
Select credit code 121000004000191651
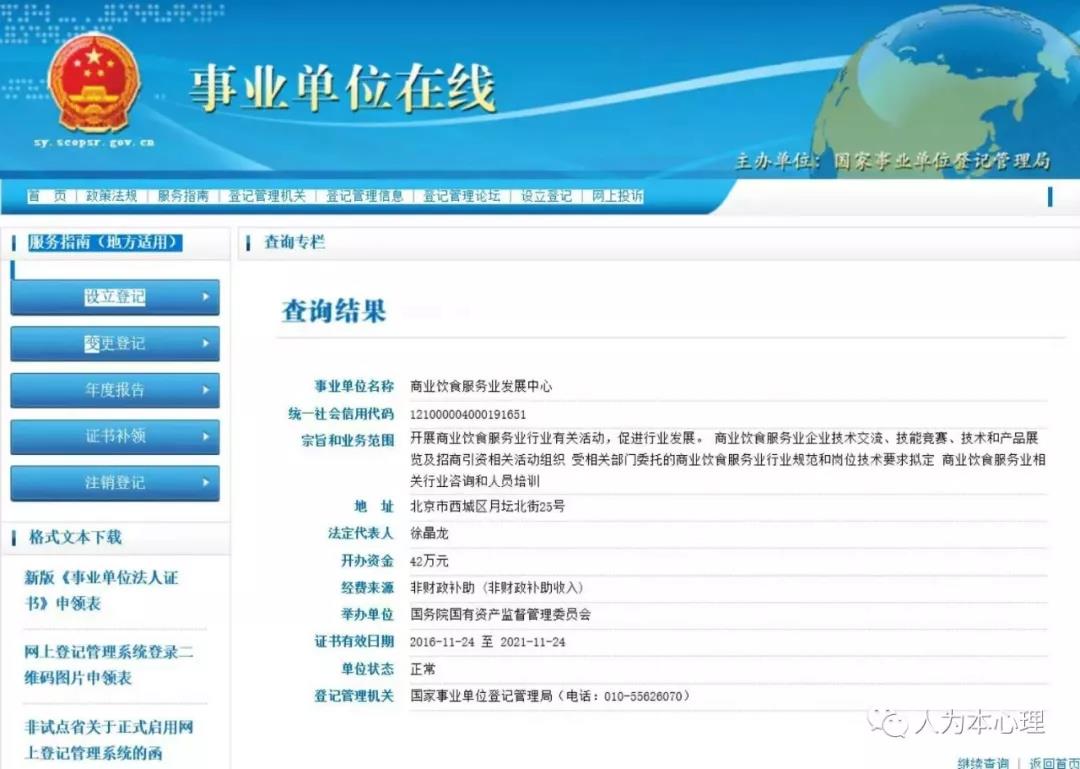coord(468,414)
